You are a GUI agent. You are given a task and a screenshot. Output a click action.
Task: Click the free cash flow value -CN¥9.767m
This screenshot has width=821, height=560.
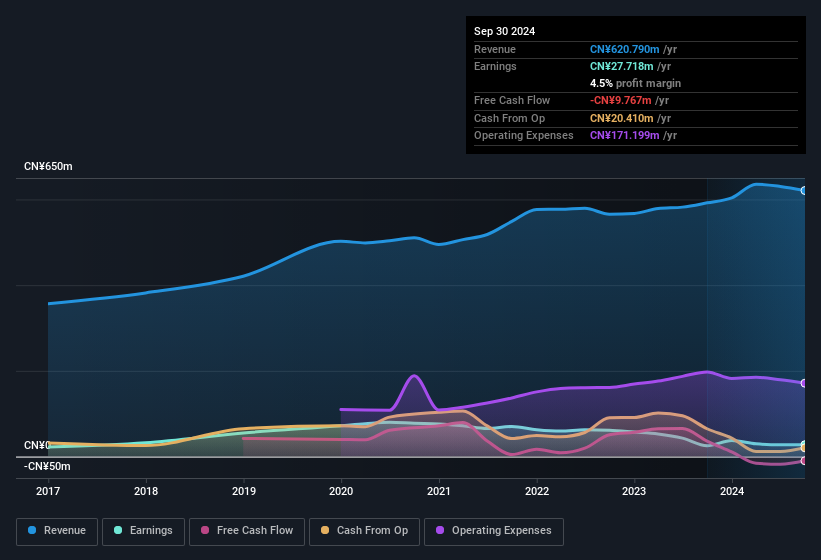(x=620, y=100)
